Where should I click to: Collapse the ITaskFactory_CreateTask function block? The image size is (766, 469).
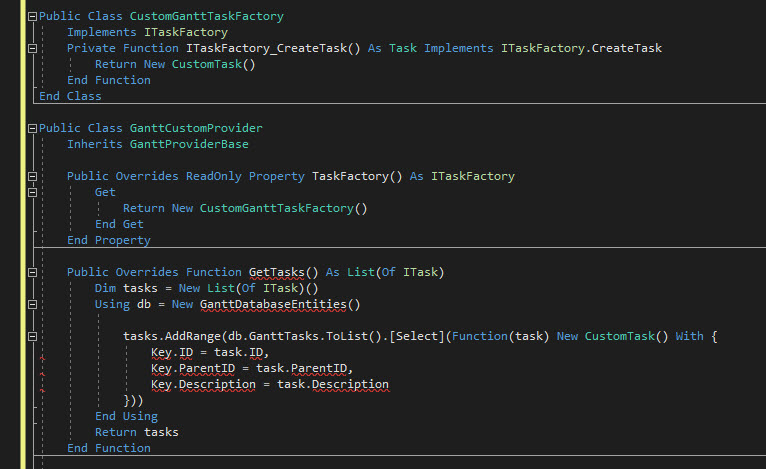click(x=33, y=48)
